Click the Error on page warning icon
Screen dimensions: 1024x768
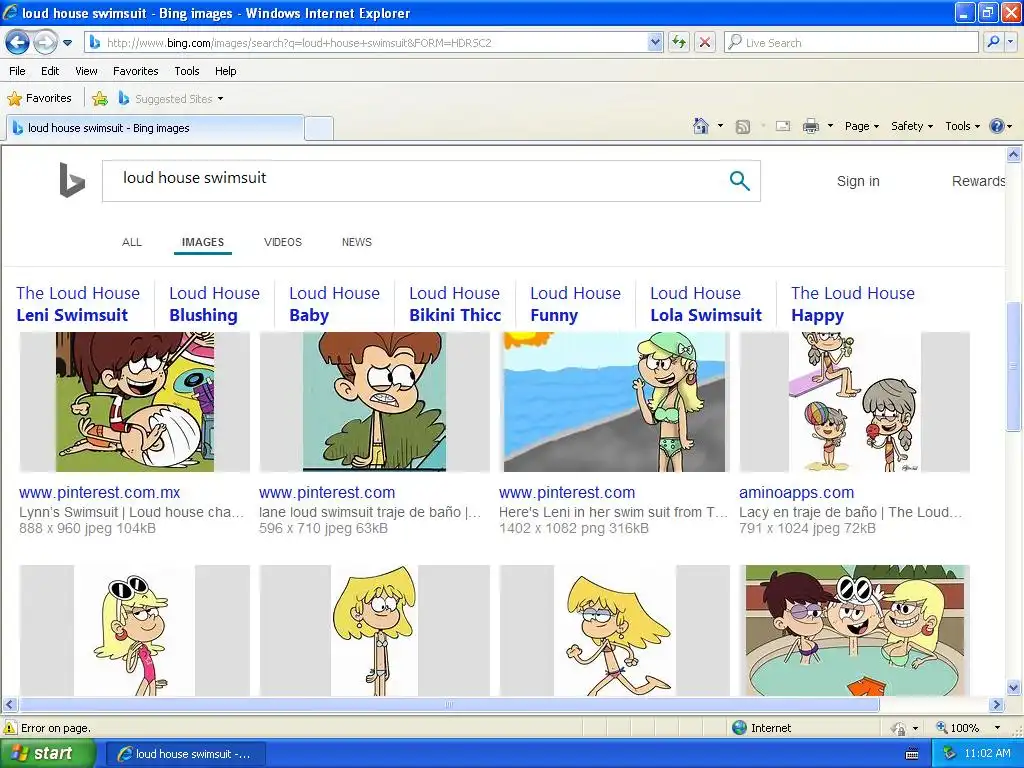(10, 728)
